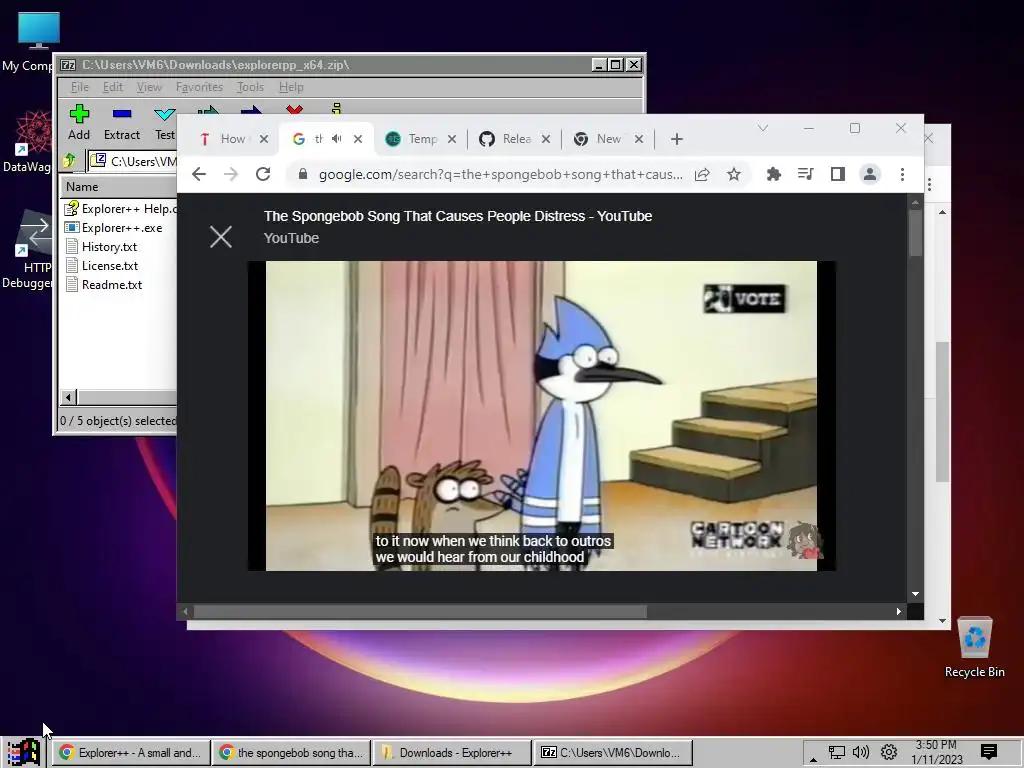
Task: Close the 'Temp' tab
Action: pos(452,139)
